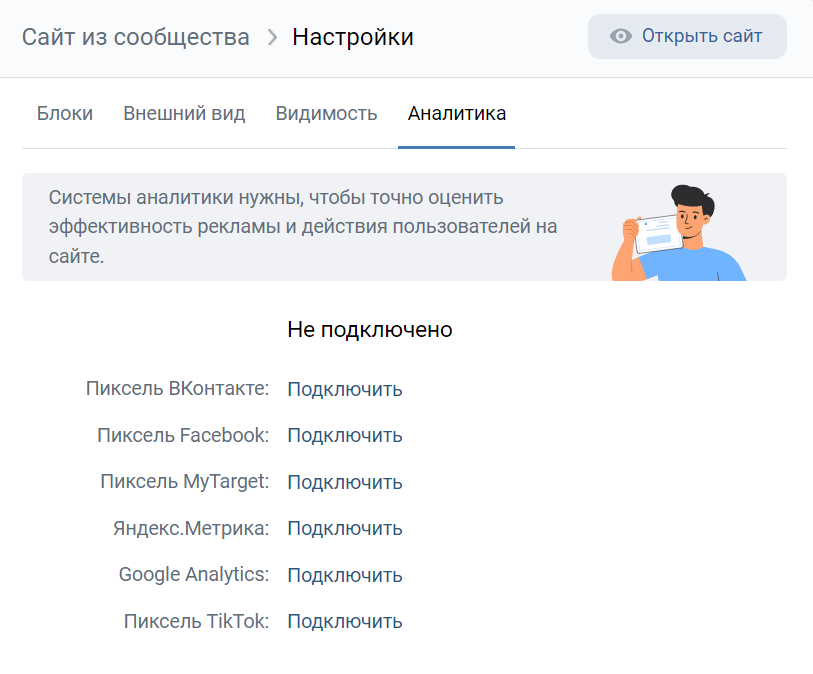Click the Пиксель ВКонтакте label

[x=177, y=388]
